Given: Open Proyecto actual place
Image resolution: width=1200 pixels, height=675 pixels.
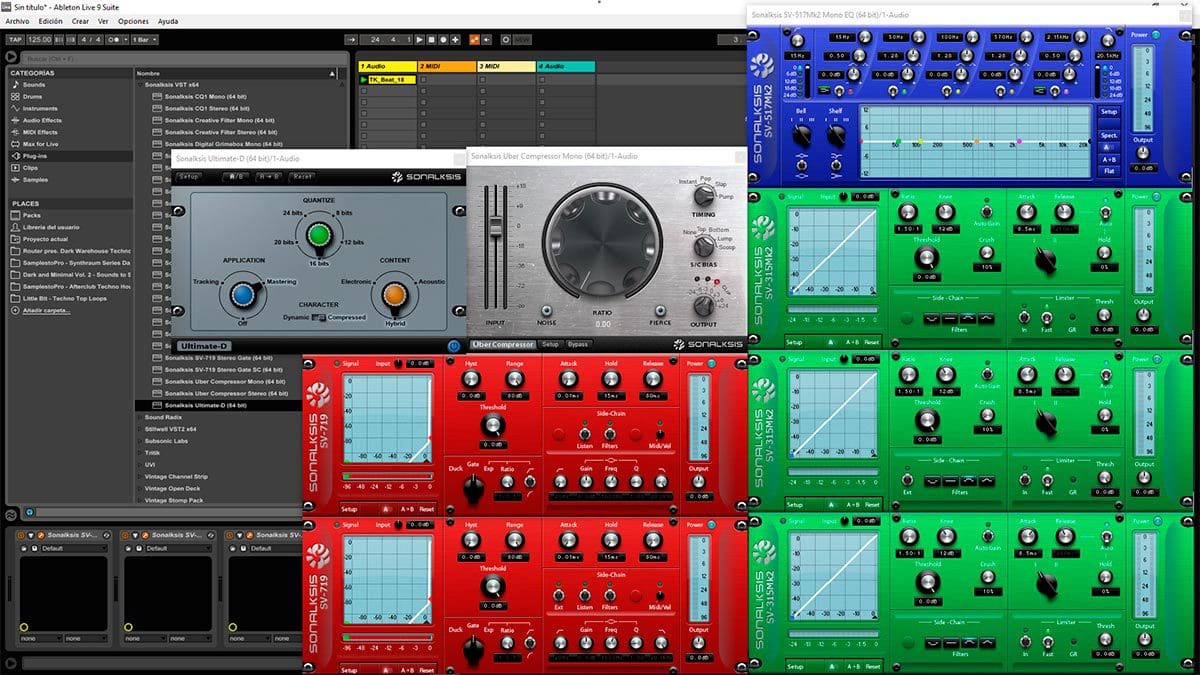Looking at the screenshot, I should click(x=45, y=239).
